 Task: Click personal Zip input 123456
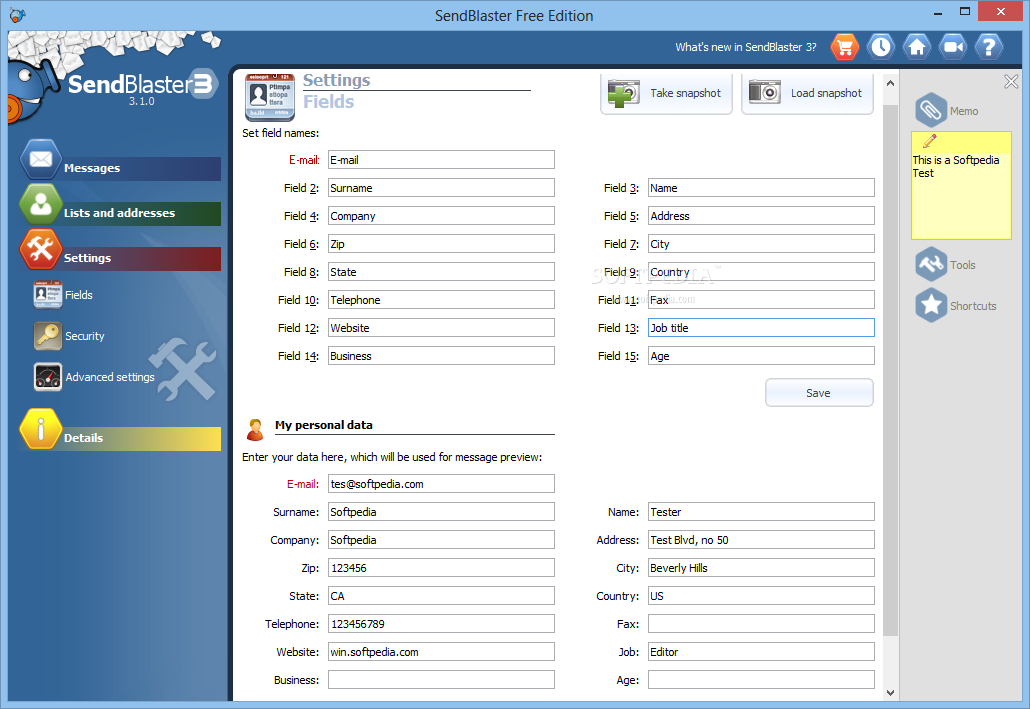[x=441, y=568]
